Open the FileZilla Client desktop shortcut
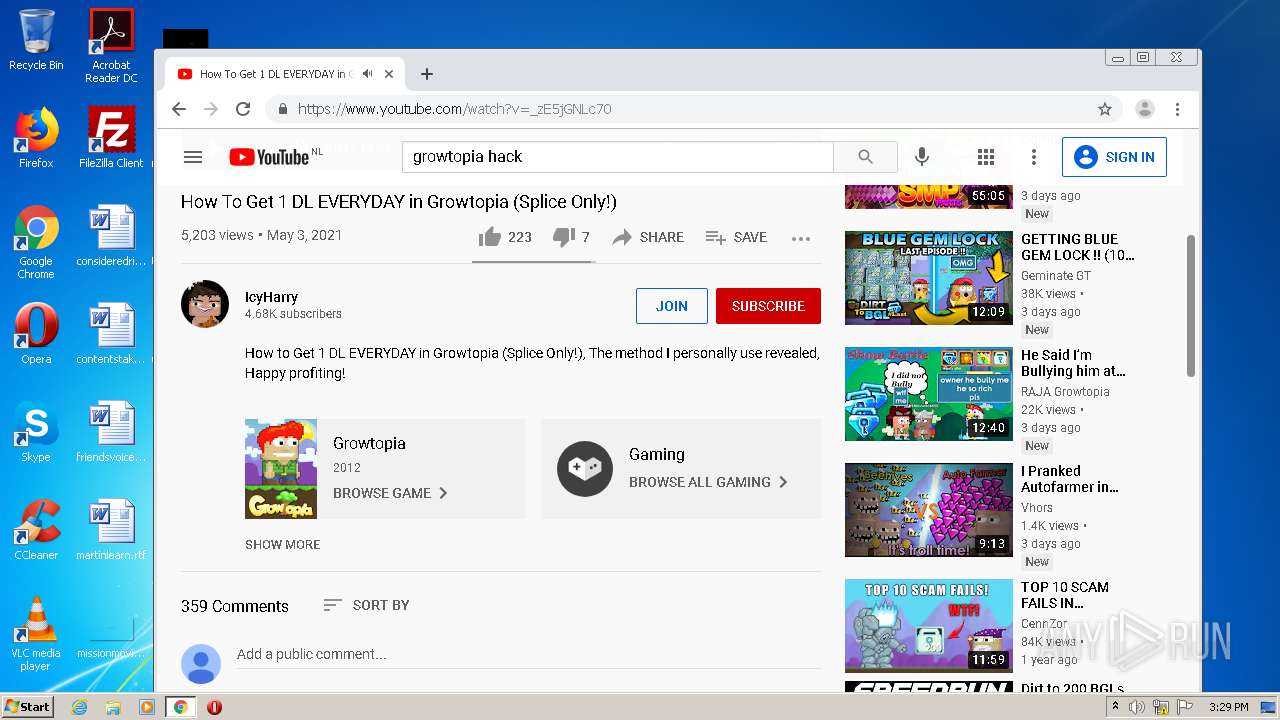The image size is (1280, 720). (111, 138)
